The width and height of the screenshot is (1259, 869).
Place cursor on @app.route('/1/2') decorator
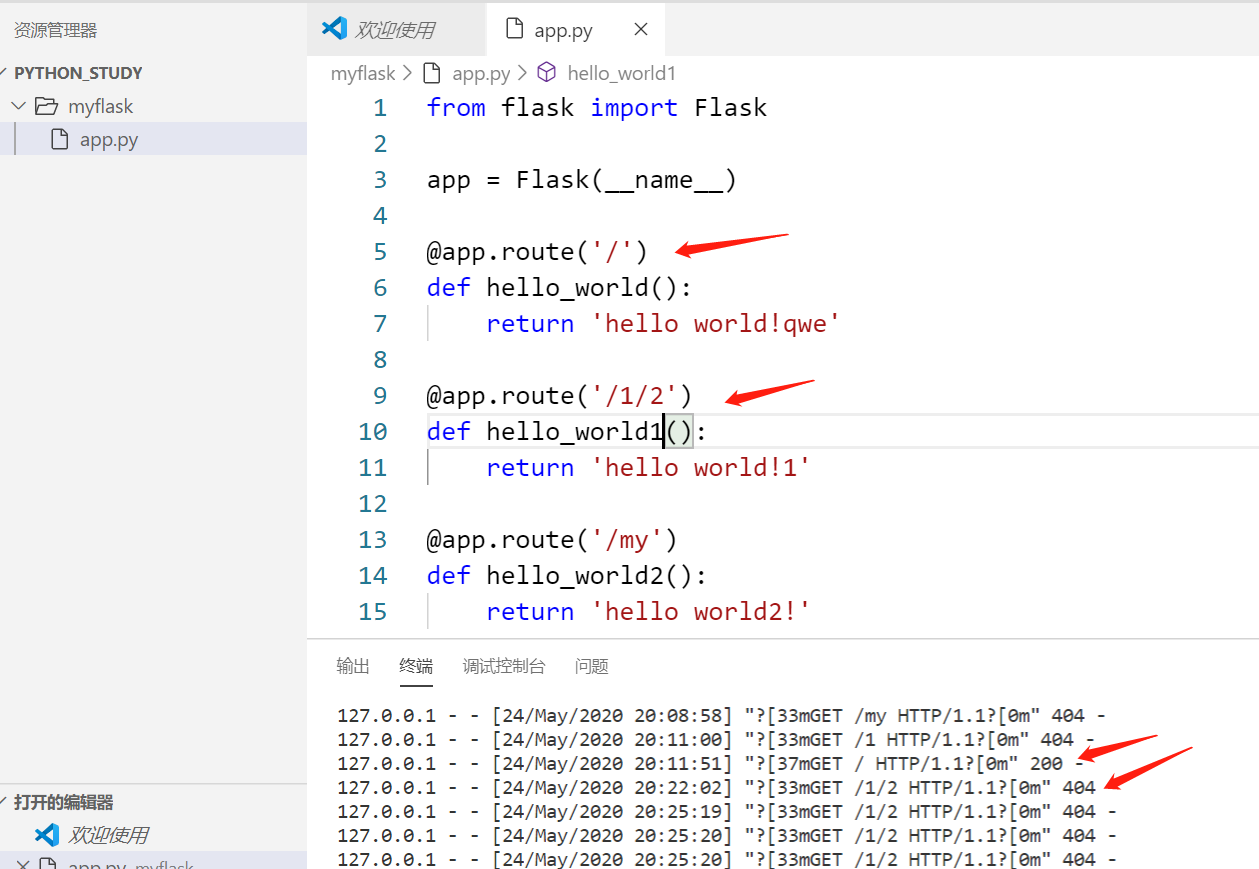point(560,396)
